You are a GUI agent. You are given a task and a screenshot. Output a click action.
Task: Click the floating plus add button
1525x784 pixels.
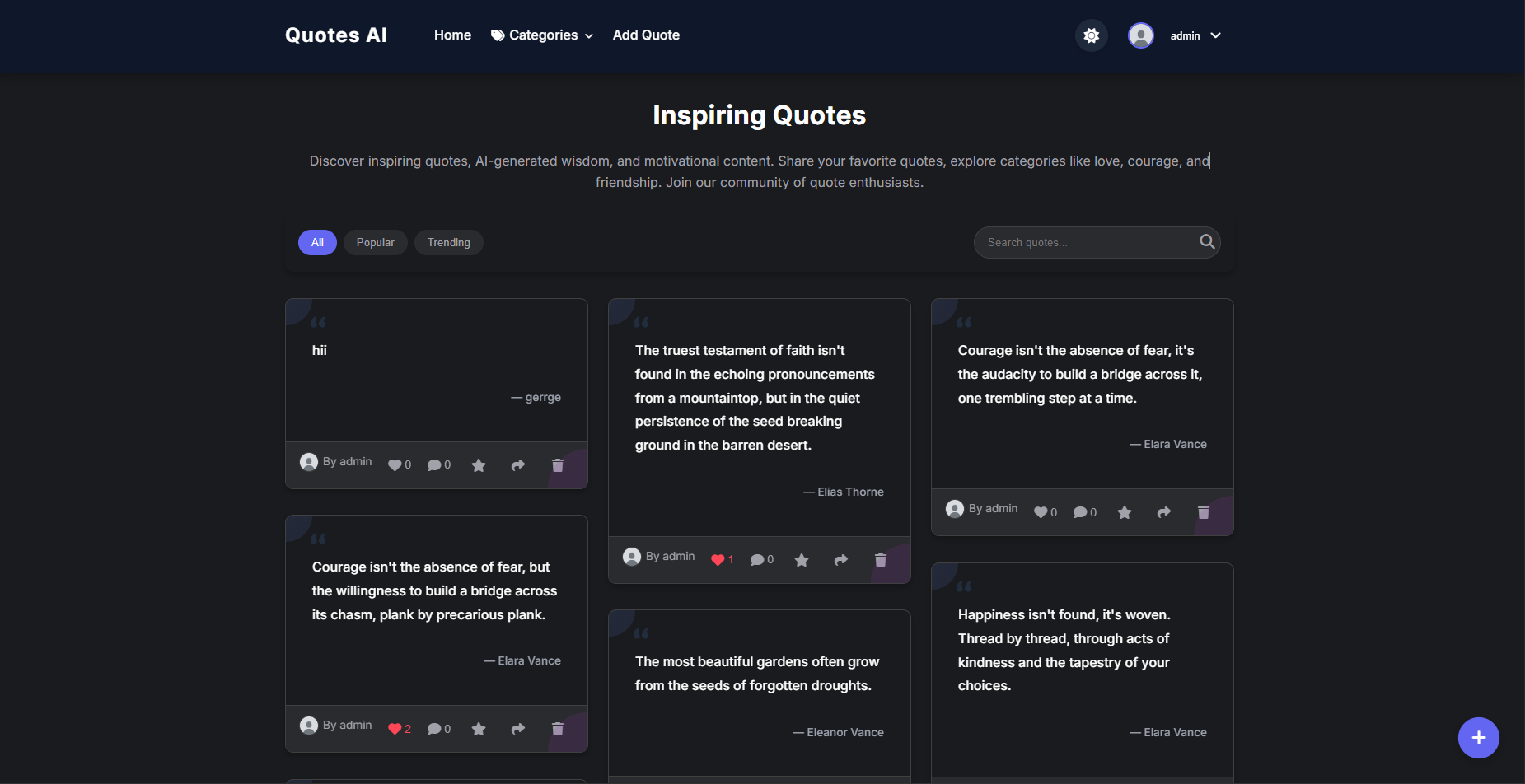coord(1478,738)
